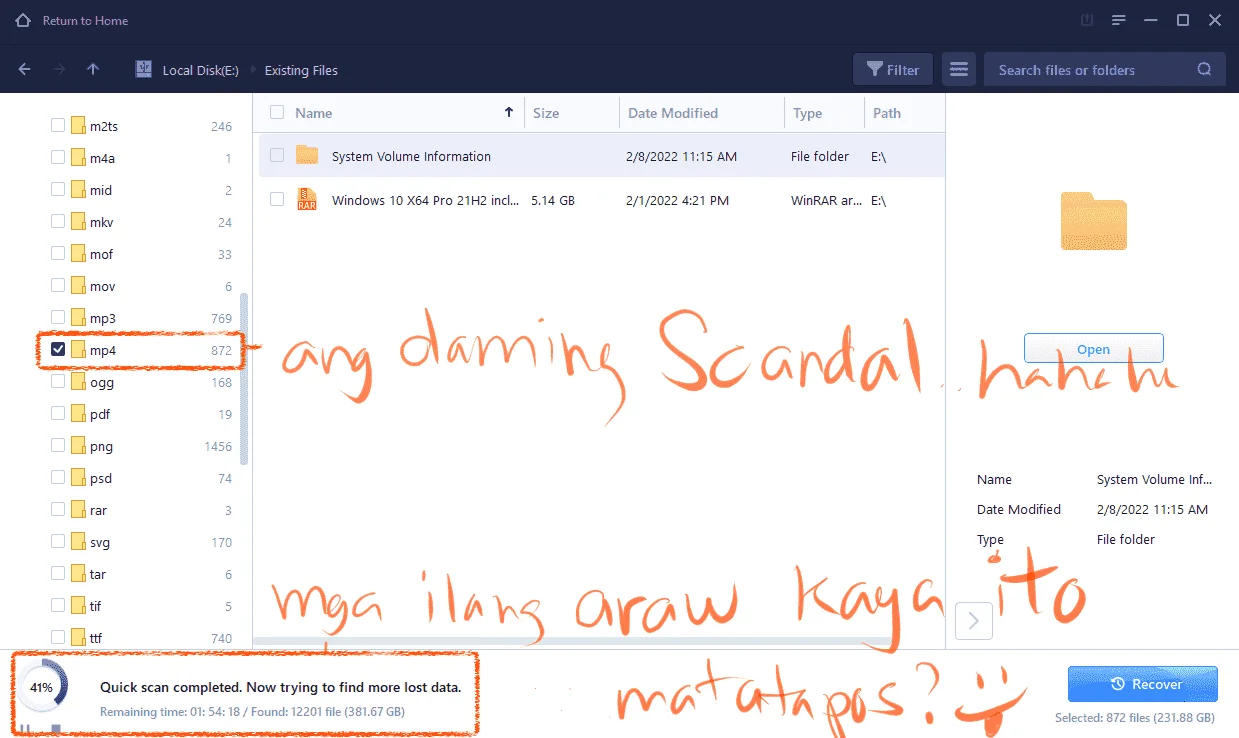Check the psd file type checkbox
The width and height of the screenshot is (1239, 738).
click(x=58, y=478)
